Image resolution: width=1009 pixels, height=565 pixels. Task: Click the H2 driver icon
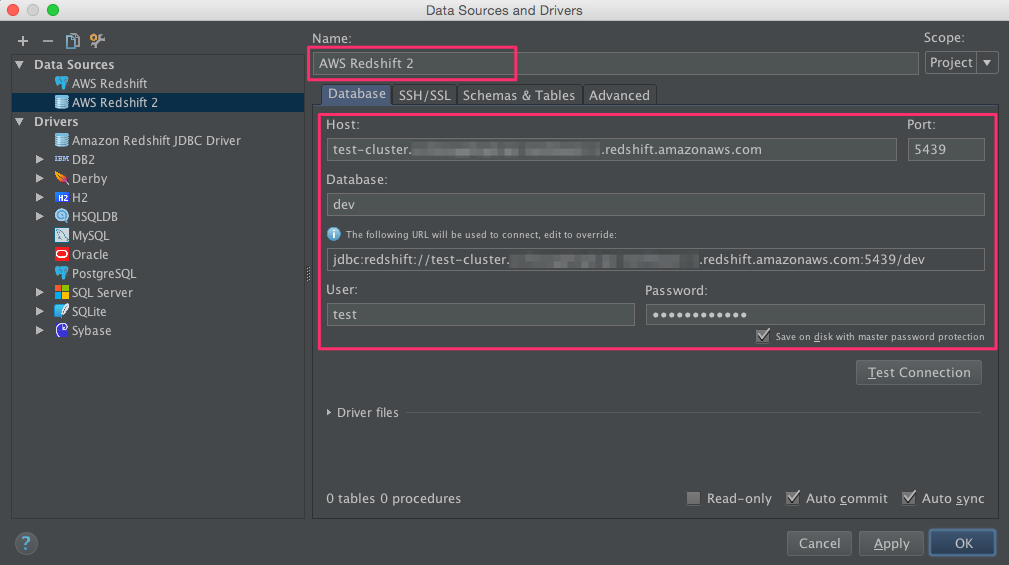62,198
